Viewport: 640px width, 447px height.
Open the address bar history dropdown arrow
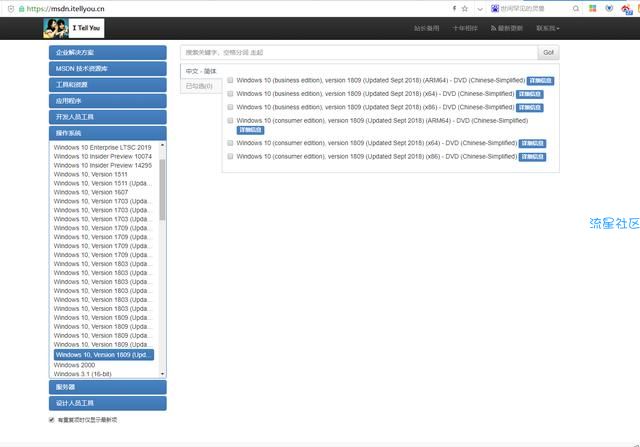pyautogui.click(x=480, y=9)
